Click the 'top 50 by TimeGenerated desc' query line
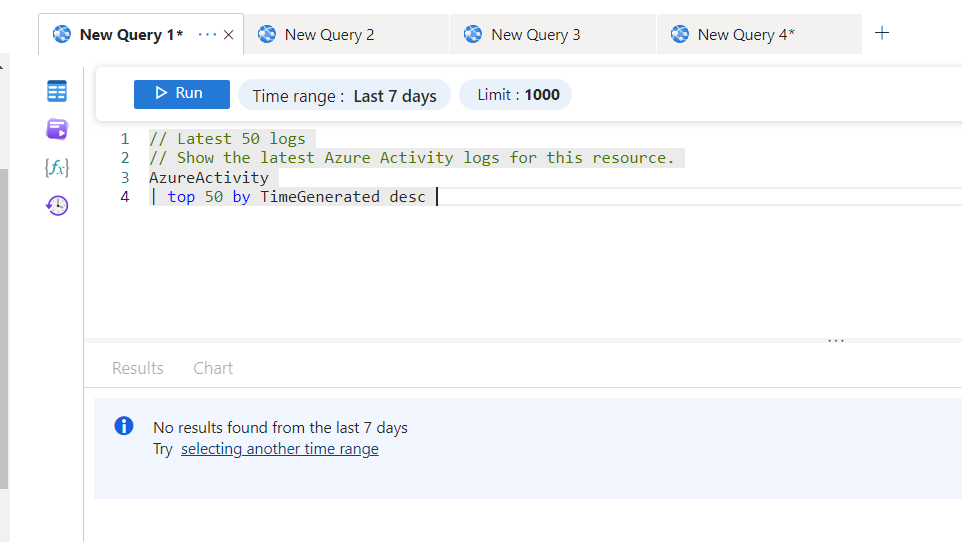 [x=287, y=197]
